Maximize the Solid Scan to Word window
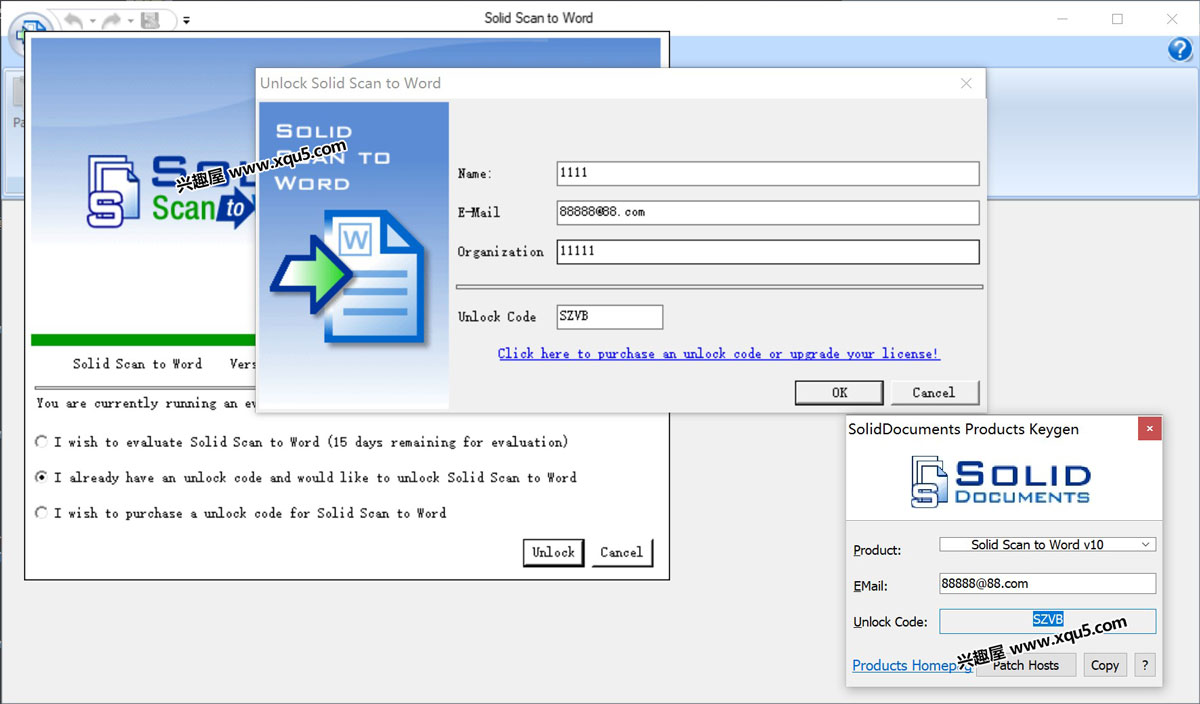The height and width of the screenshot is (704, 1200). [x=1117, y=19]
